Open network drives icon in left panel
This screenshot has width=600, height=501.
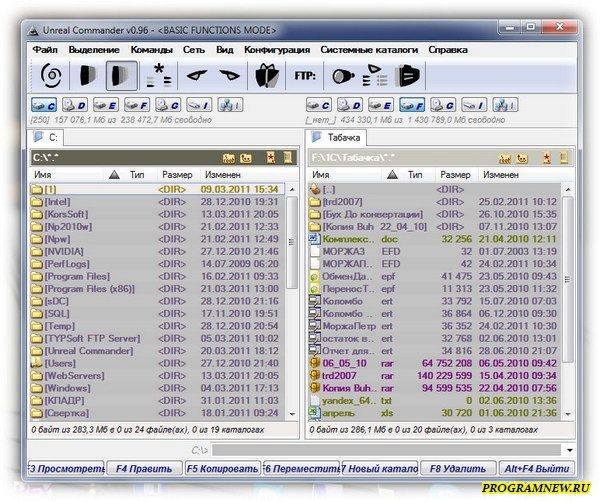[230, 105]
